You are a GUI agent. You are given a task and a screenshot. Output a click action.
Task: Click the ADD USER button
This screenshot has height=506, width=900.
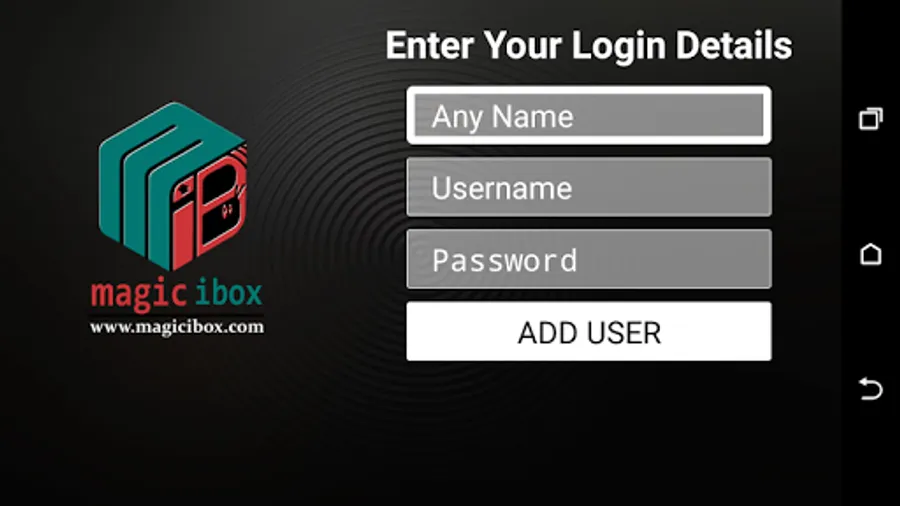tap(589, 332)
